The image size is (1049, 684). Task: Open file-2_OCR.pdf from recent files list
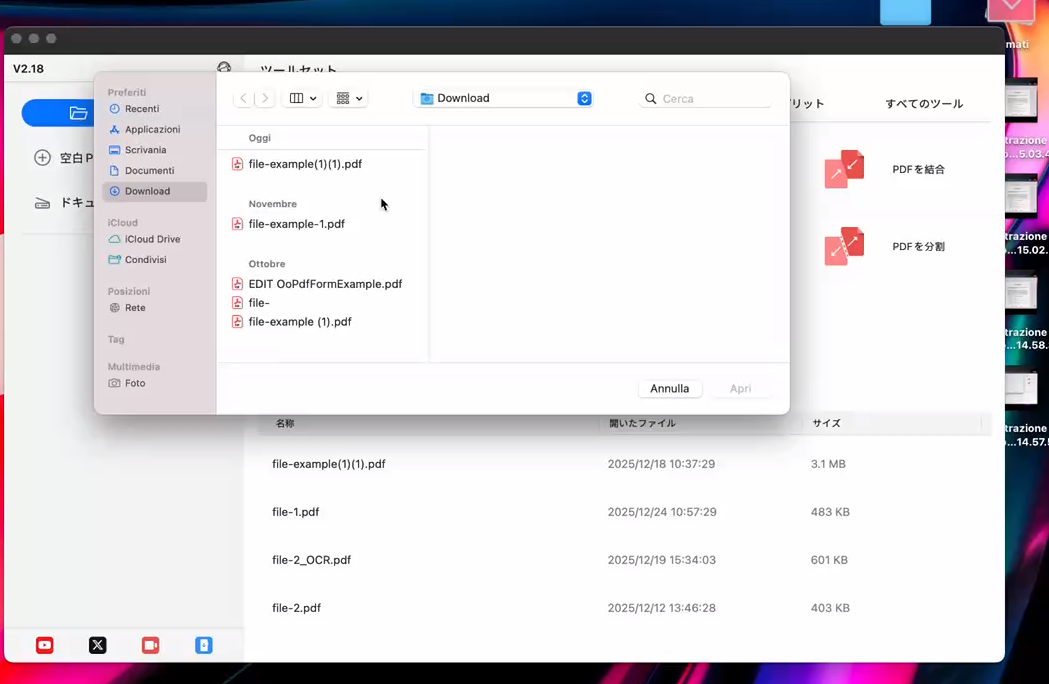click(312, 560)
